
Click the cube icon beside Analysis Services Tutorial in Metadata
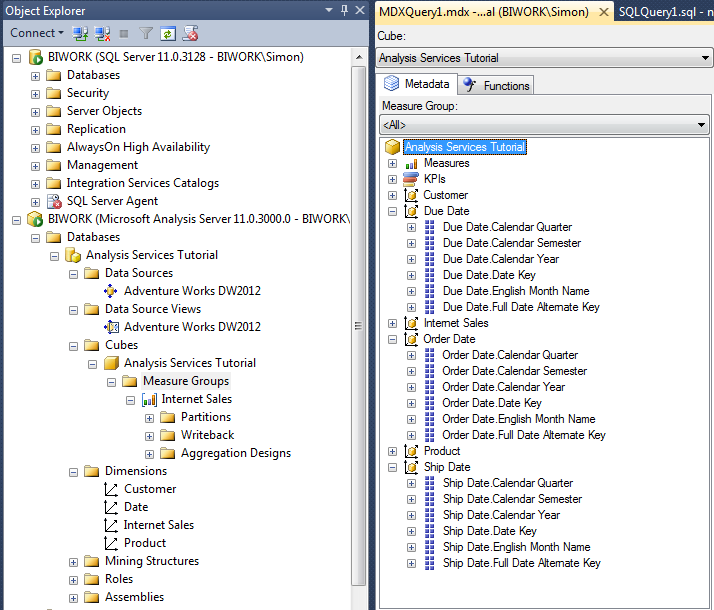click(x=393, y=147)
